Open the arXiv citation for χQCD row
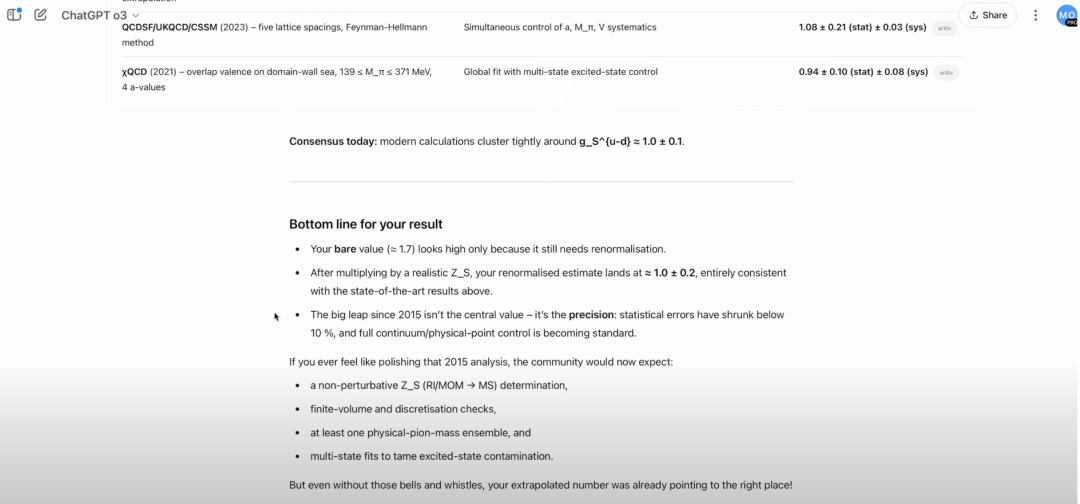The width and height of the screenshot is (1080, 504). (x=944, y=72)
